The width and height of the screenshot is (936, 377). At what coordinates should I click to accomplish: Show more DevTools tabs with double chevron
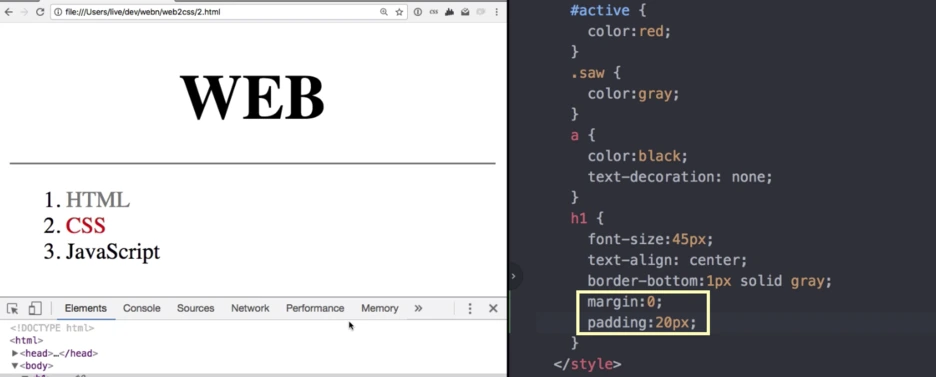[418, 308]
